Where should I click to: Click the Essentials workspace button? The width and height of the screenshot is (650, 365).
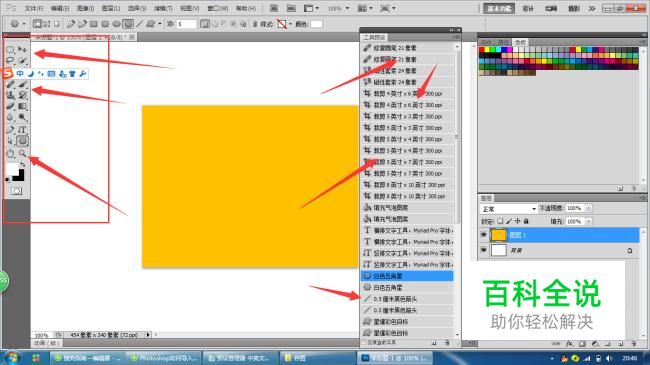click(499, 9)
